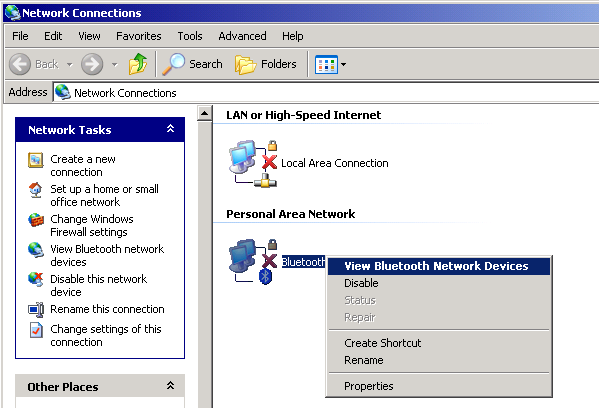Select the highlighted Bluetooth connection name

point(304,262)
